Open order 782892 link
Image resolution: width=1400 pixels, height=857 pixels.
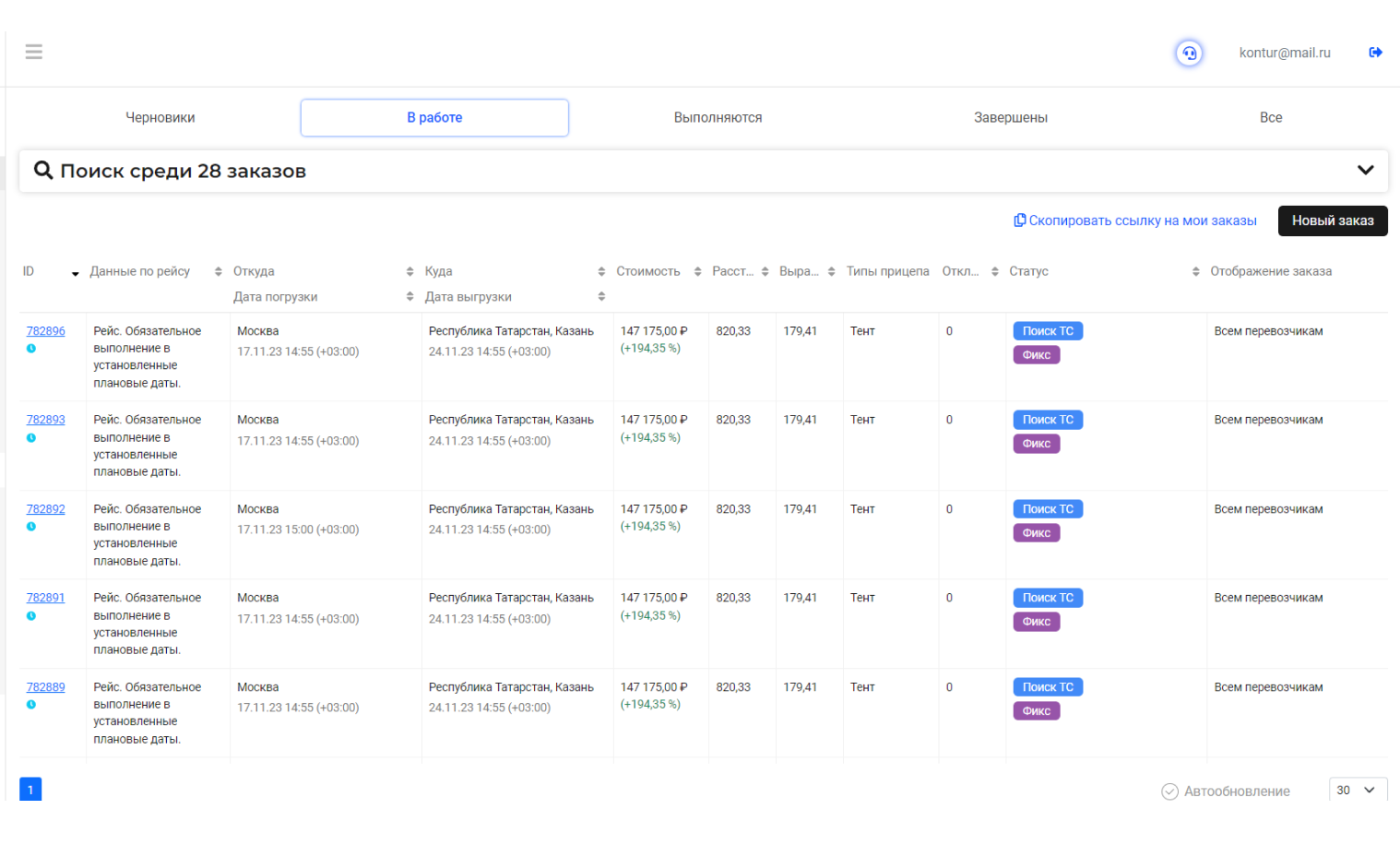click(x=46, y=509)
